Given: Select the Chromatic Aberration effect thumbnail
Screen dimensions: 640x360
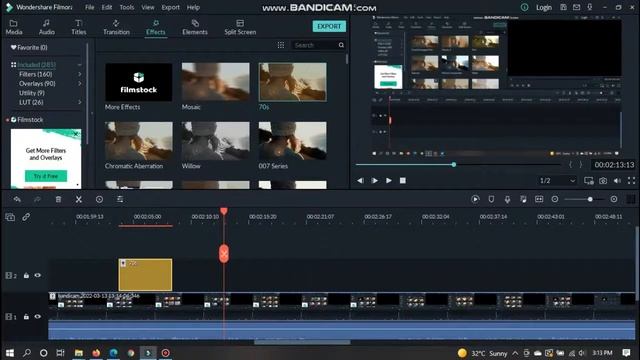Looking at the screenshot, I should click(138, 141).
